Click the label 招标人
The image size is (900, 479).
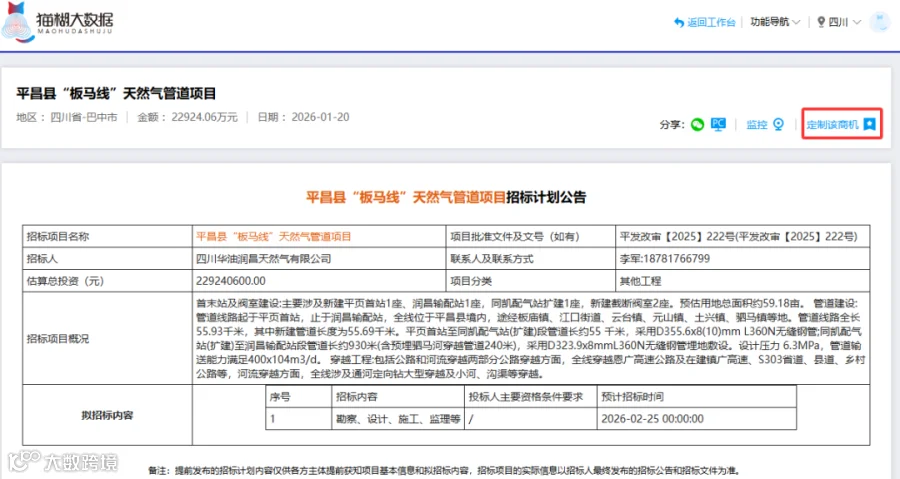click(42, 259)
